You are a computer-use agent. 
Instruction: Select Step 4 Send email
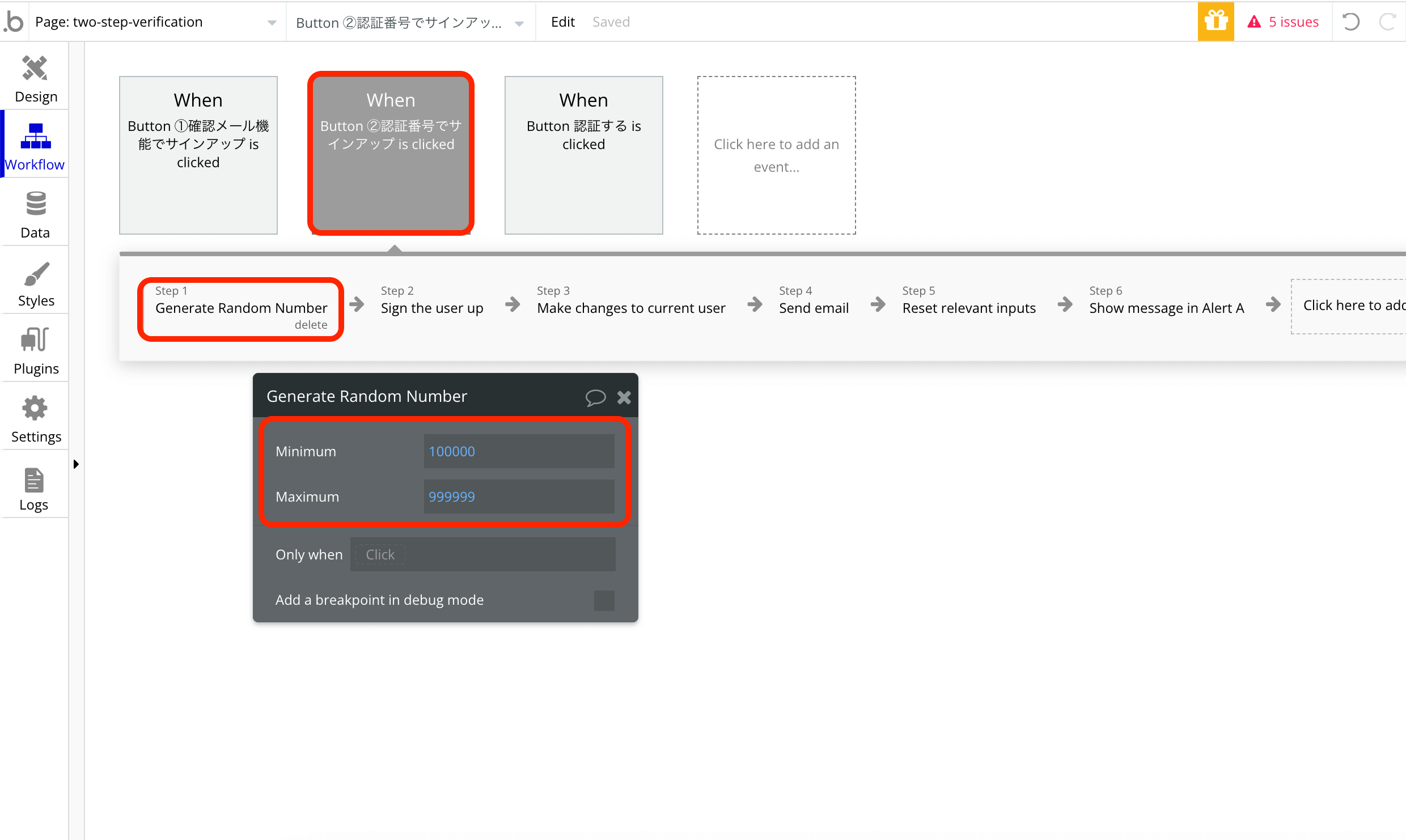pyautogui.click(x=814, y=300)
